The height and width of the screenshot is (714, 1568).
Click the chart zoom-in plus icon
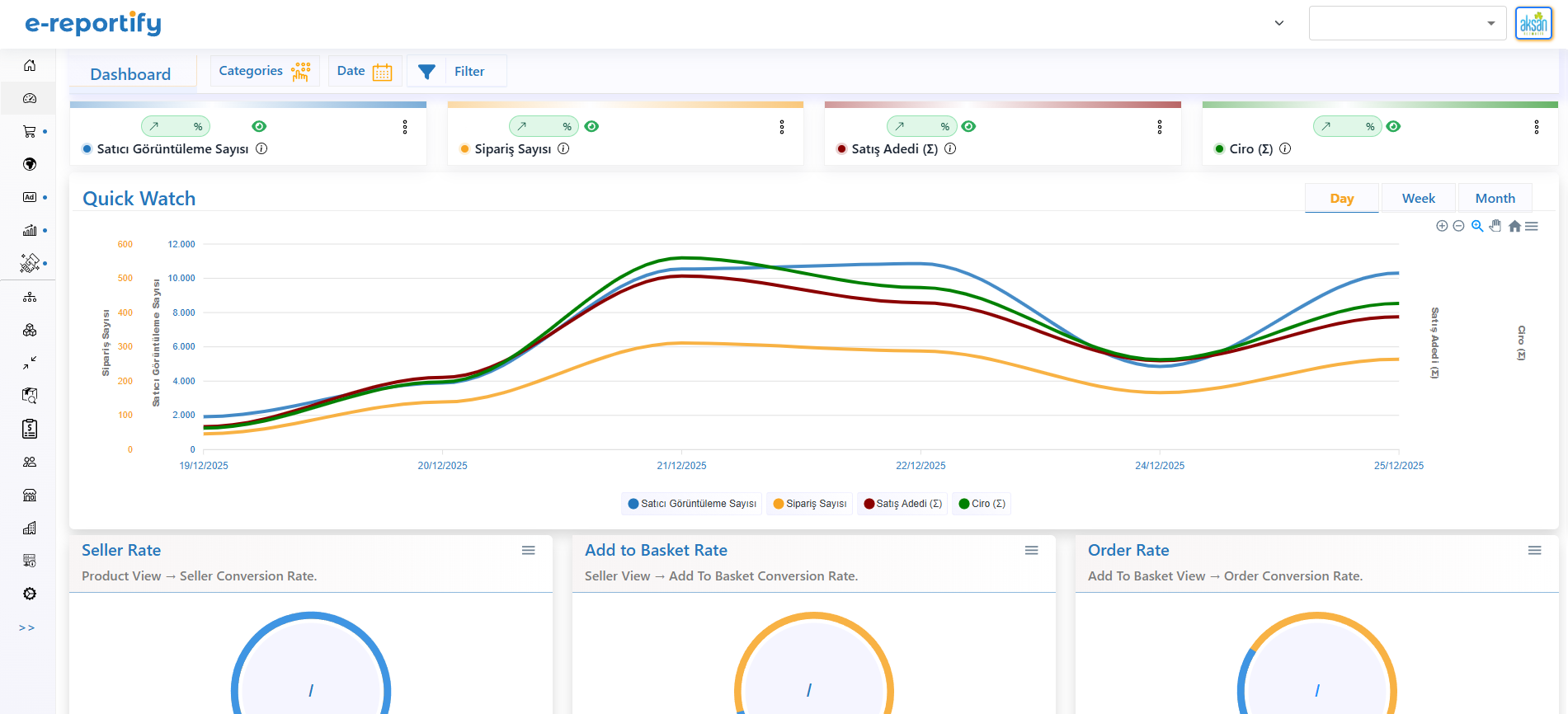click(x=1442, y=226)
